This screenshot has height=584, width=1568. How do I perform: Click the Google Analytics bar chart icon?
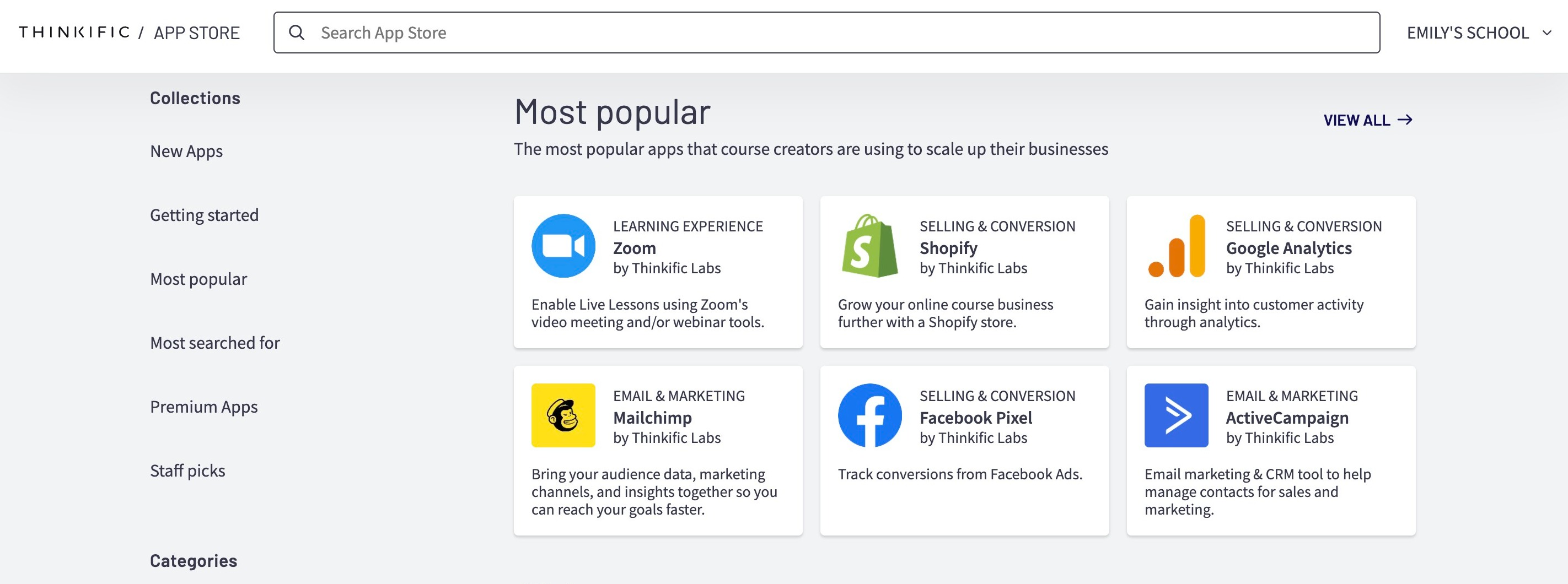tap(1176, 246)
